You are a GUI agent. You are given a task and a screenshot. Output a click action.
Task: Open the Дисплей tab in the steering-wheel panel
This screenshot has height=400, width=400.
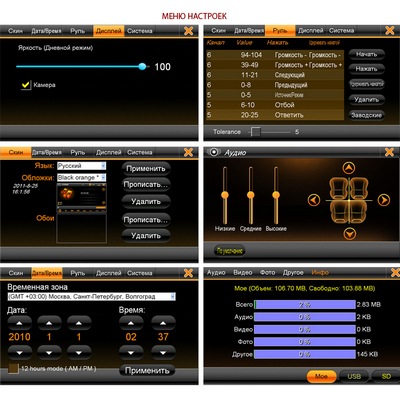click(311, 30)
